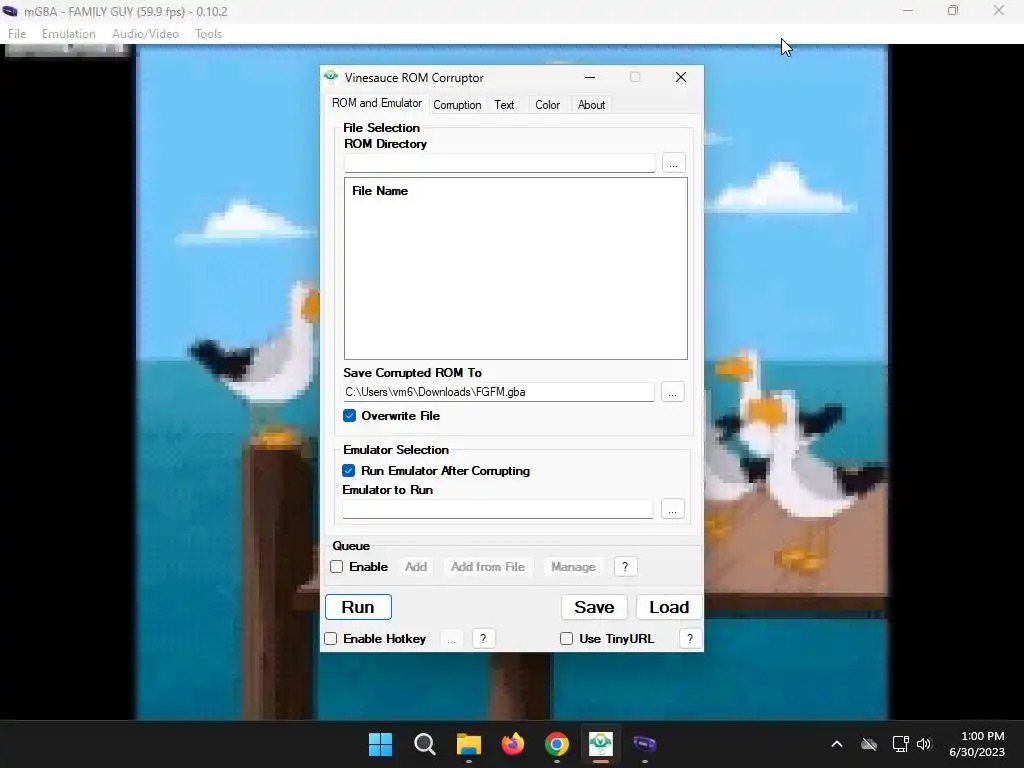
Task: Launch Firefox from taskbar
Action: pos(513,744)
